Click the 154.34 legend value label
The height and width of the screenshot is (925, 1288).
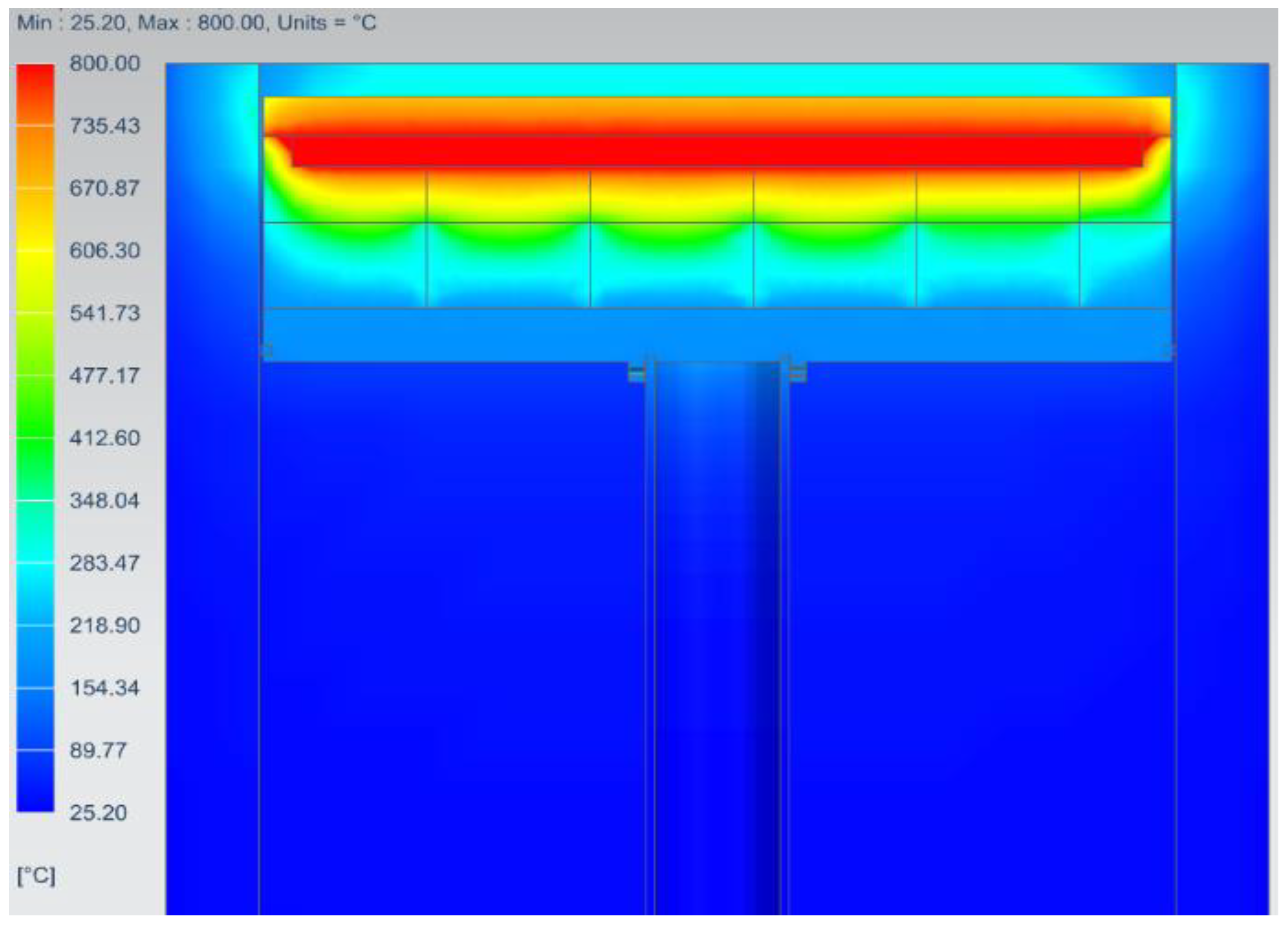coord(105,688)
